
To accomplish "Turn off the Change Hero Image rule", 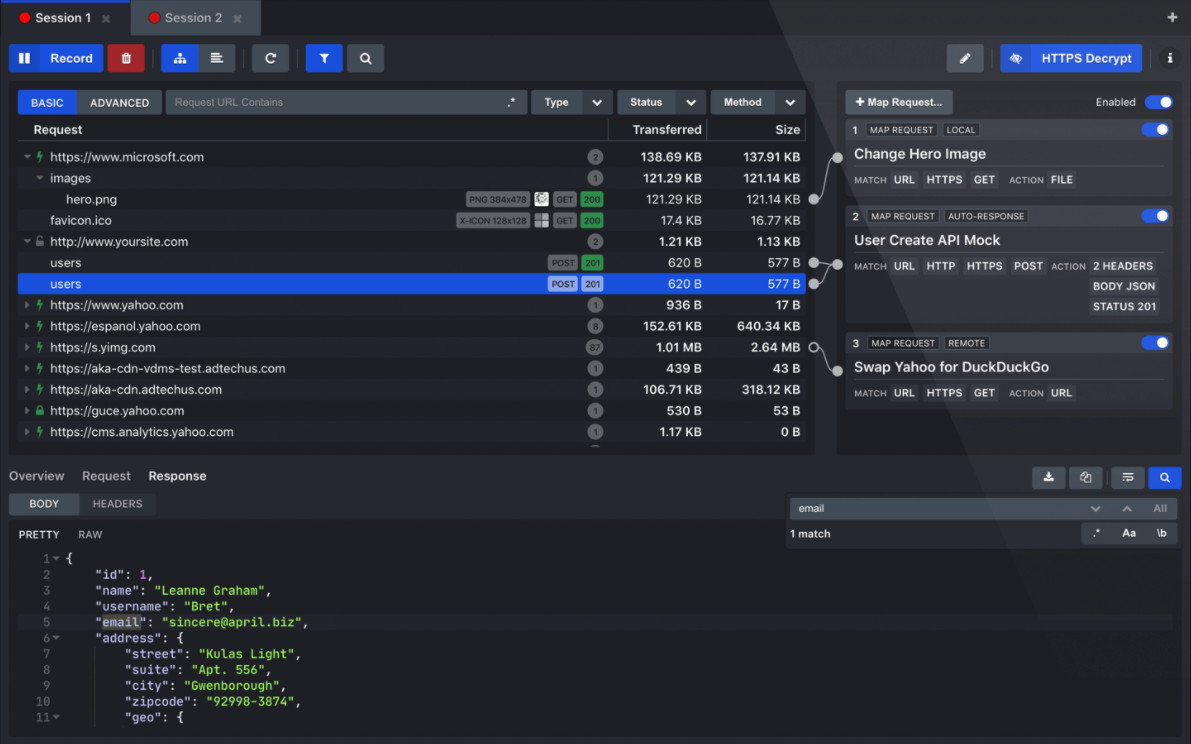I will click(1155, 130).
